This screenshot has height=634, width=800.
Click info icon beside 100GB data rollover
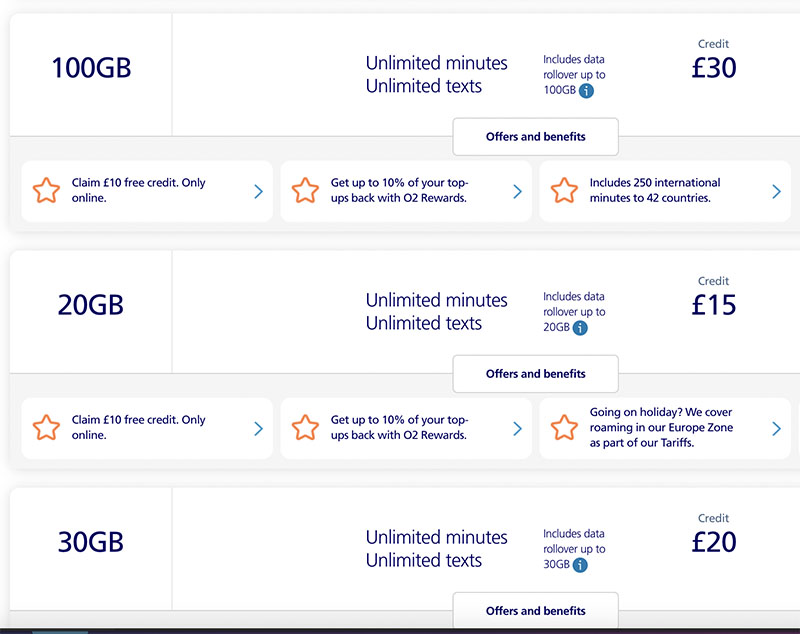point(587,91)
